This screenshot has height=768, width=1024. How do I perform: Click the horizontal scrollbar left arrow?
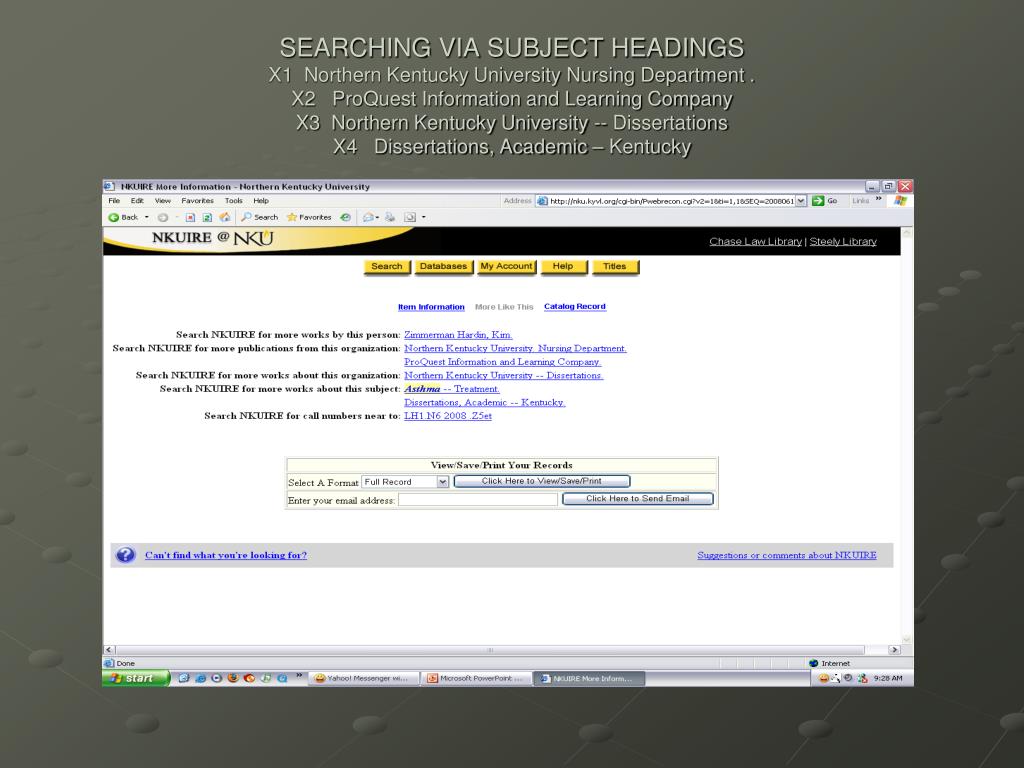[x=109, y=650]
